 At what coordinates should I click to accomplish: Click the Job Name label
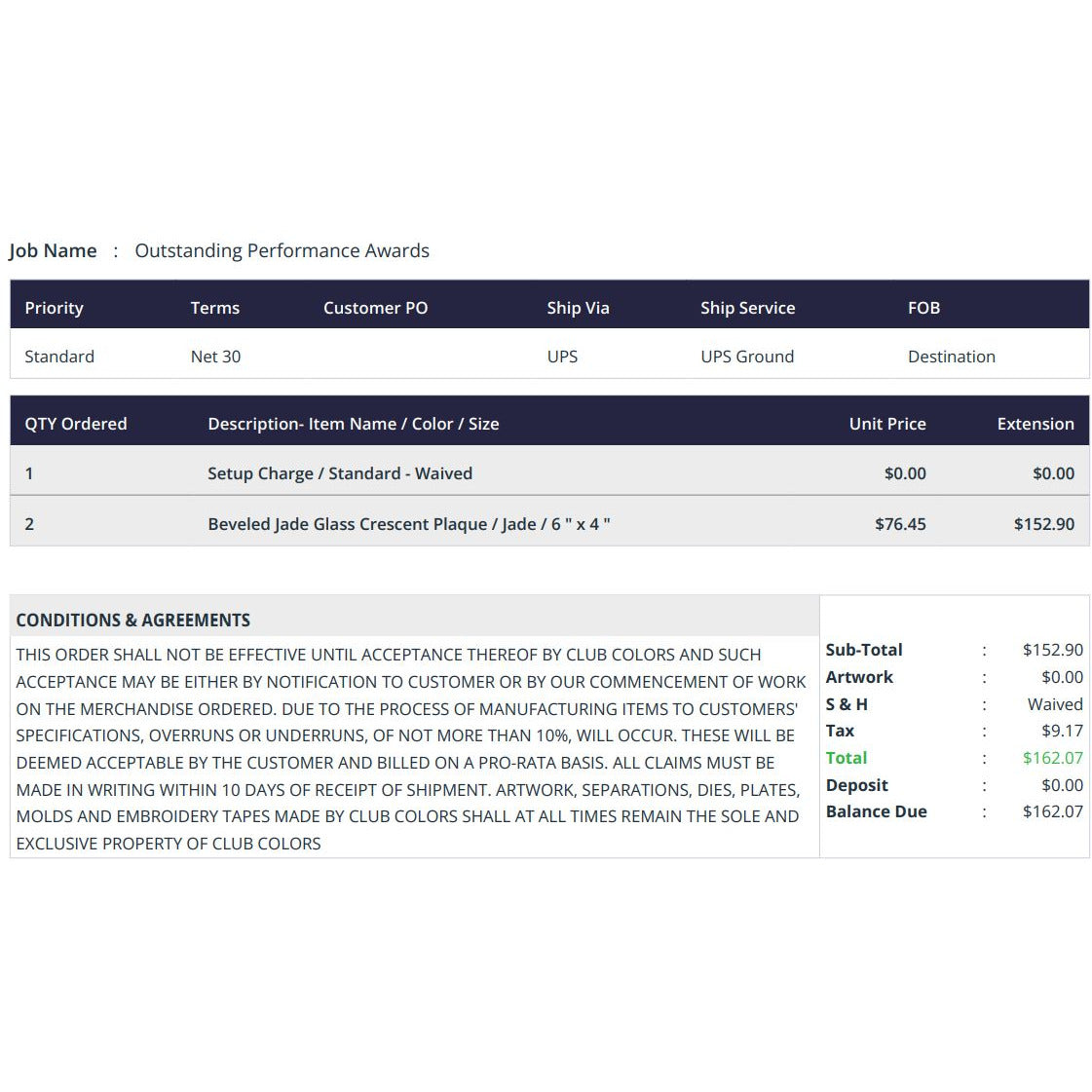[53, 250]
